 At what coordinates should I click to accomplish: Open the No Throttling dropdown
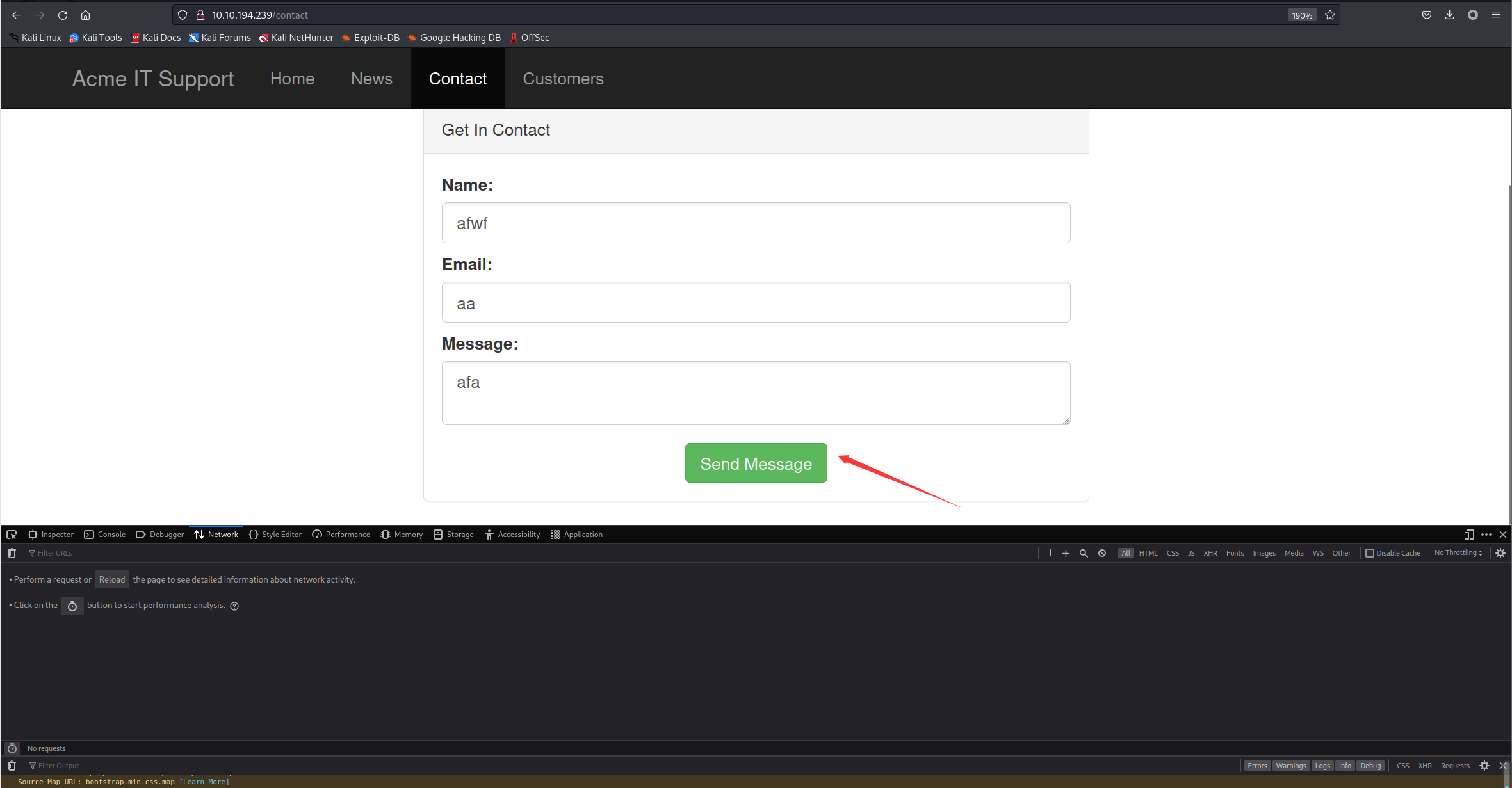(x=1458, y=553)
